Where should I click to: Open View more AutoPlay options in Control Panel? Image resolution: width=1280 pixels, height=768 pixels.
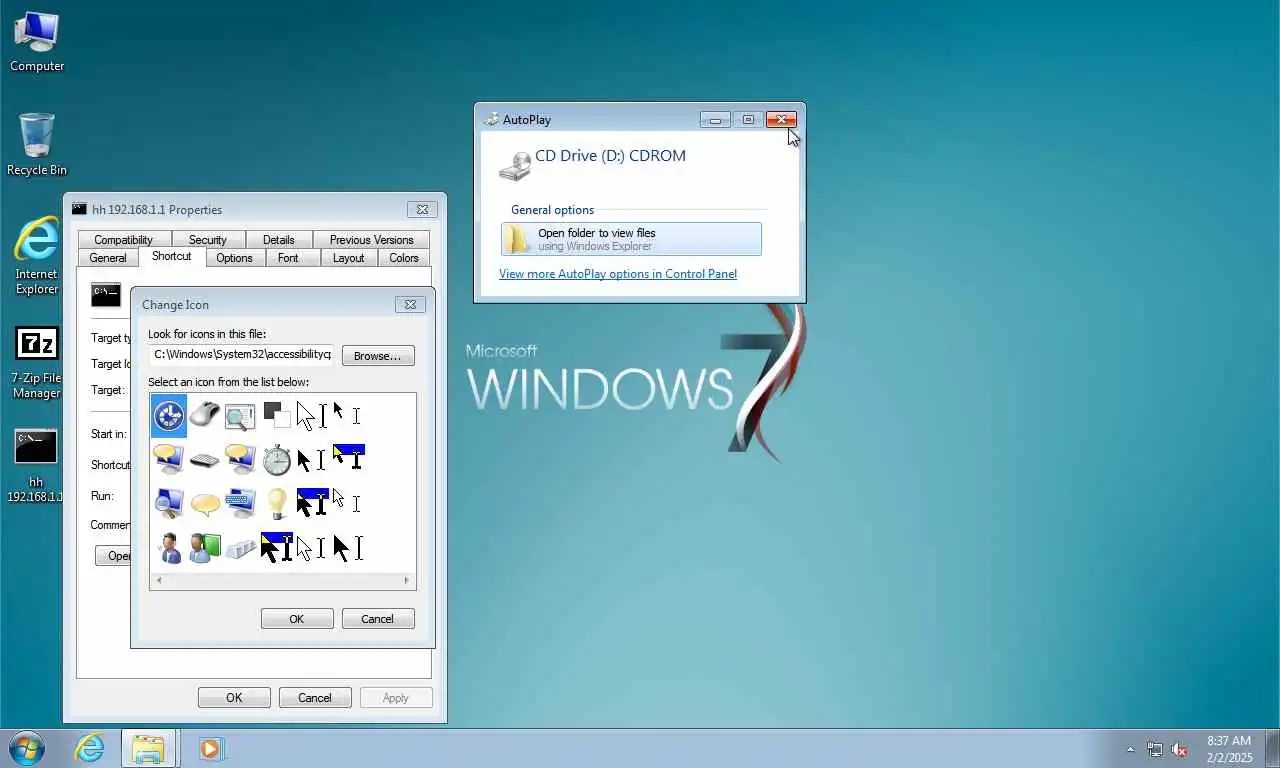coord(618,274)
